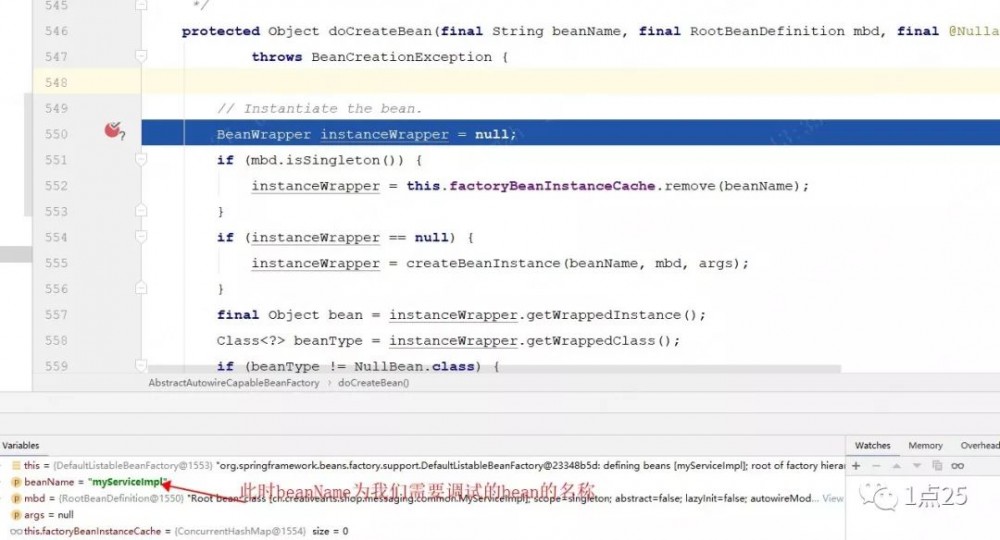1000x540 pixels.
Task: Click line number 548 in the gutter
Action: pyautogui.click(x=56, y=82)
